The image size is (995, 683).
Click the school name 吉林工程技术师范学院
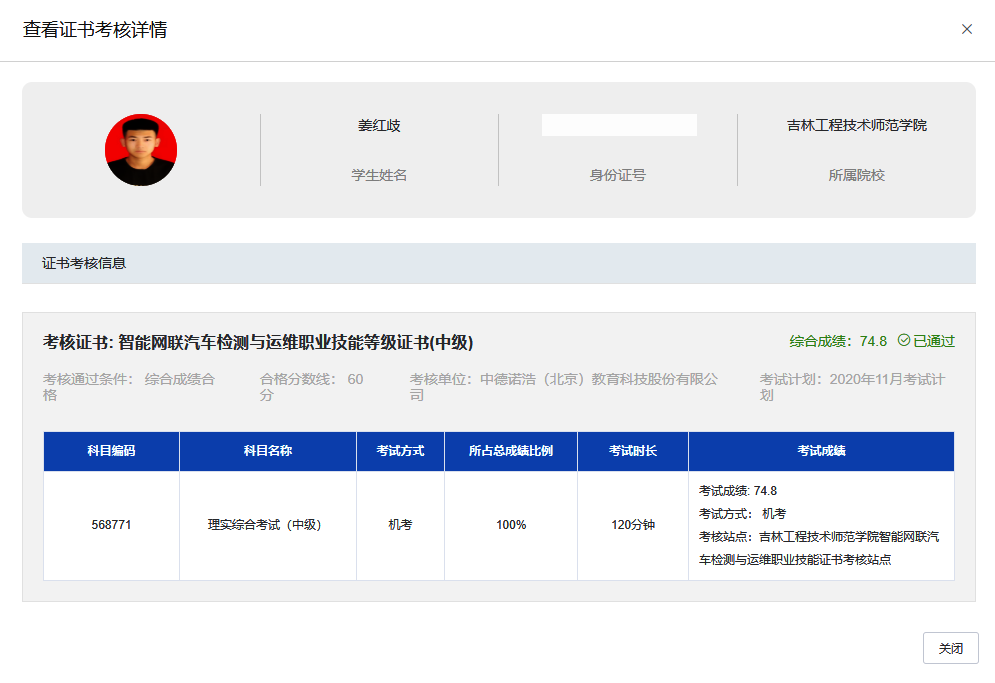coord(856,126)
